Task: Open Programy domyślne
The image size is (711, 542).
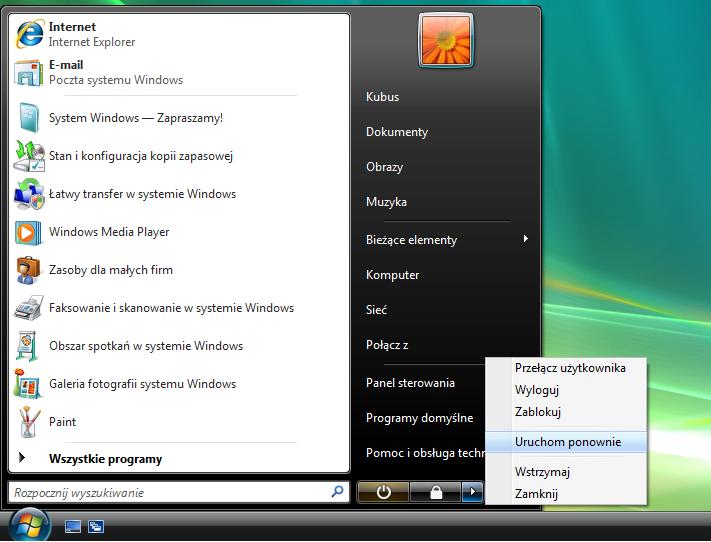Action: tap(419, 418)
